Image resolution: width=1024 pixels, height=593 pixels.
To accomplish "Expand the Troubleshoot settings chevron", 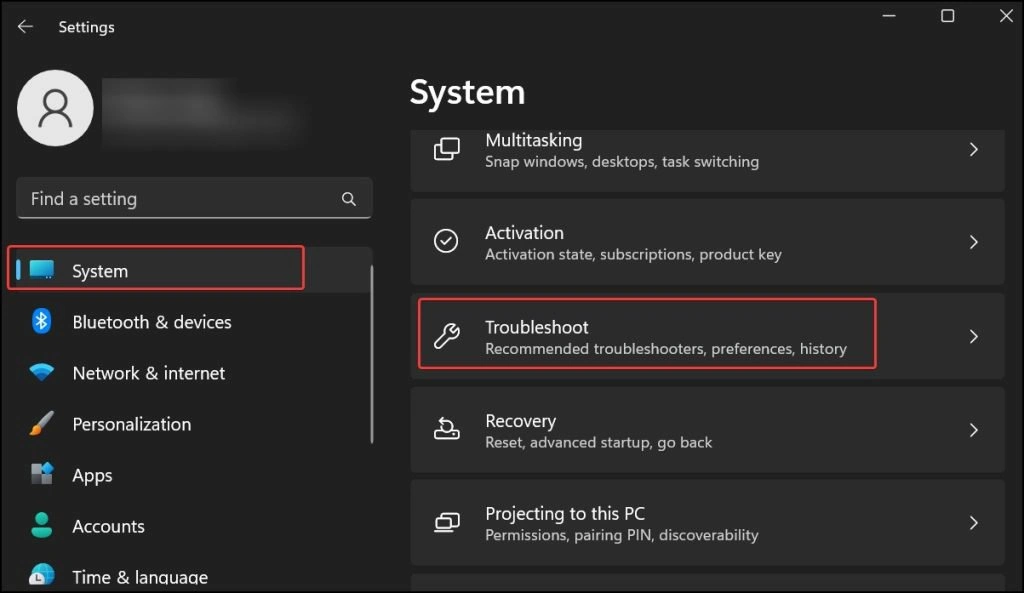I will 973,335.
